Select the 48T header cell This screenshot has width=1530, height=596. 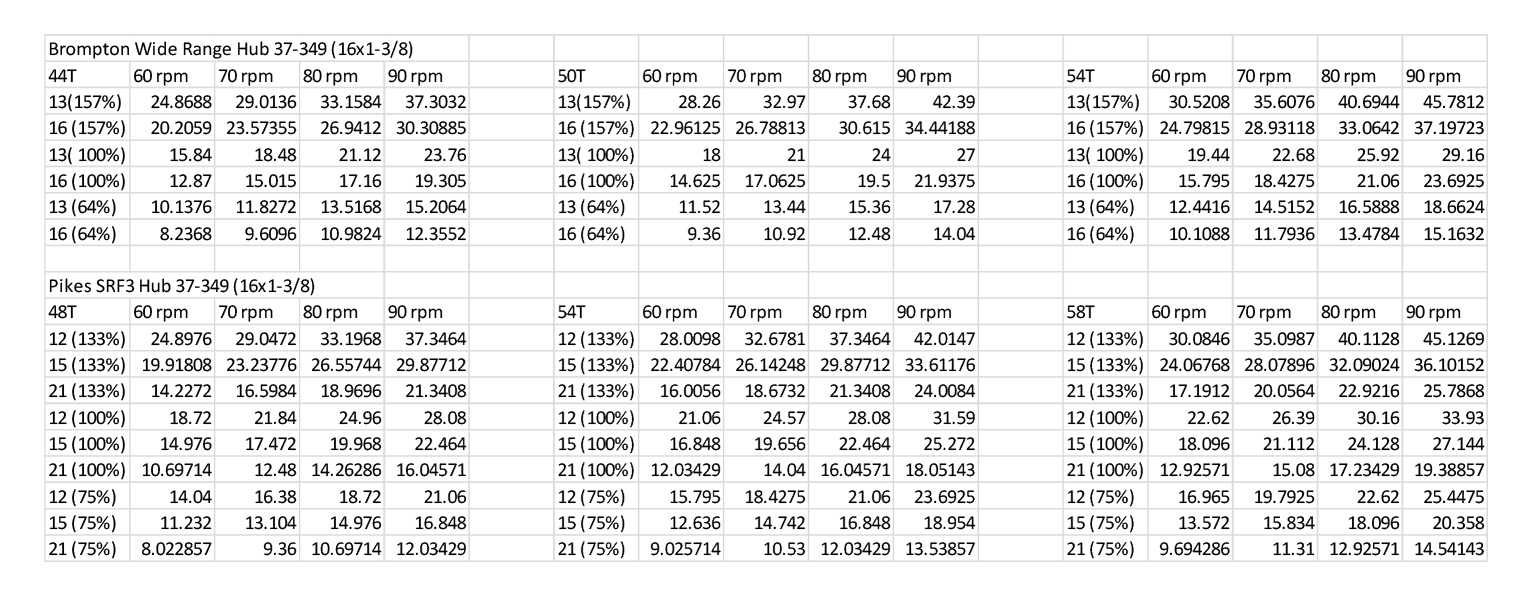pos(87,313)
